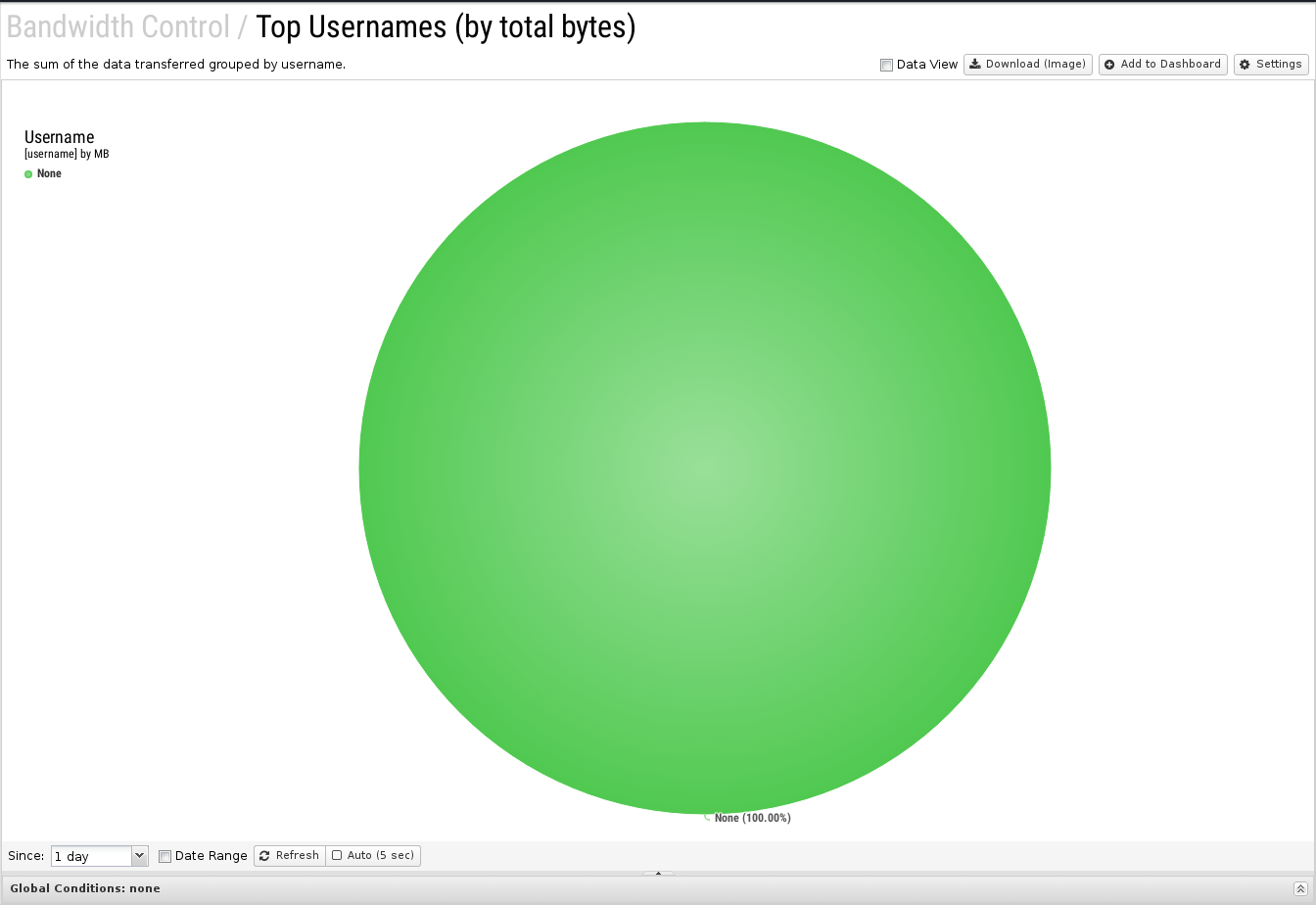Click the small arrow splitter handle above Global Conditions
Image resolution: width=1316 pixels, height=905 pixels.
click(x=658, y=873)
